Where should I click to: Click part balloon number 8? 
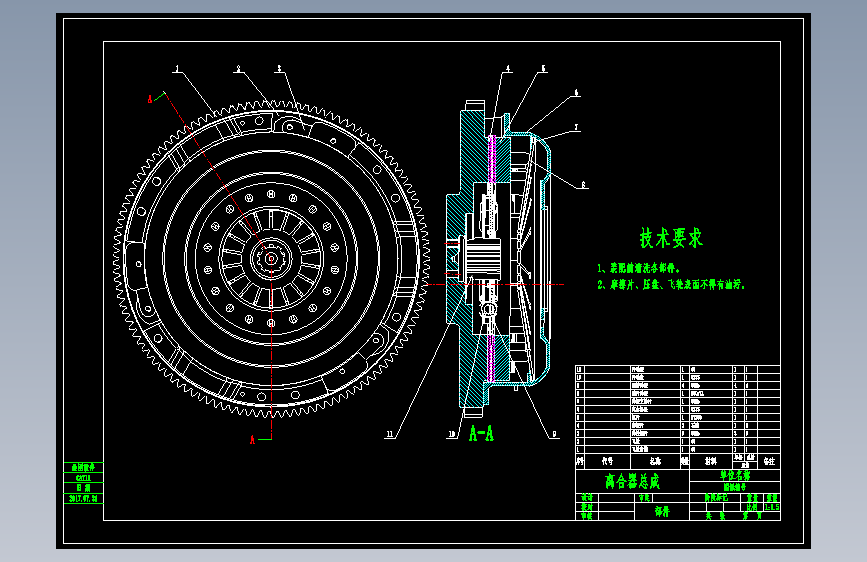(x=583, y=185)
